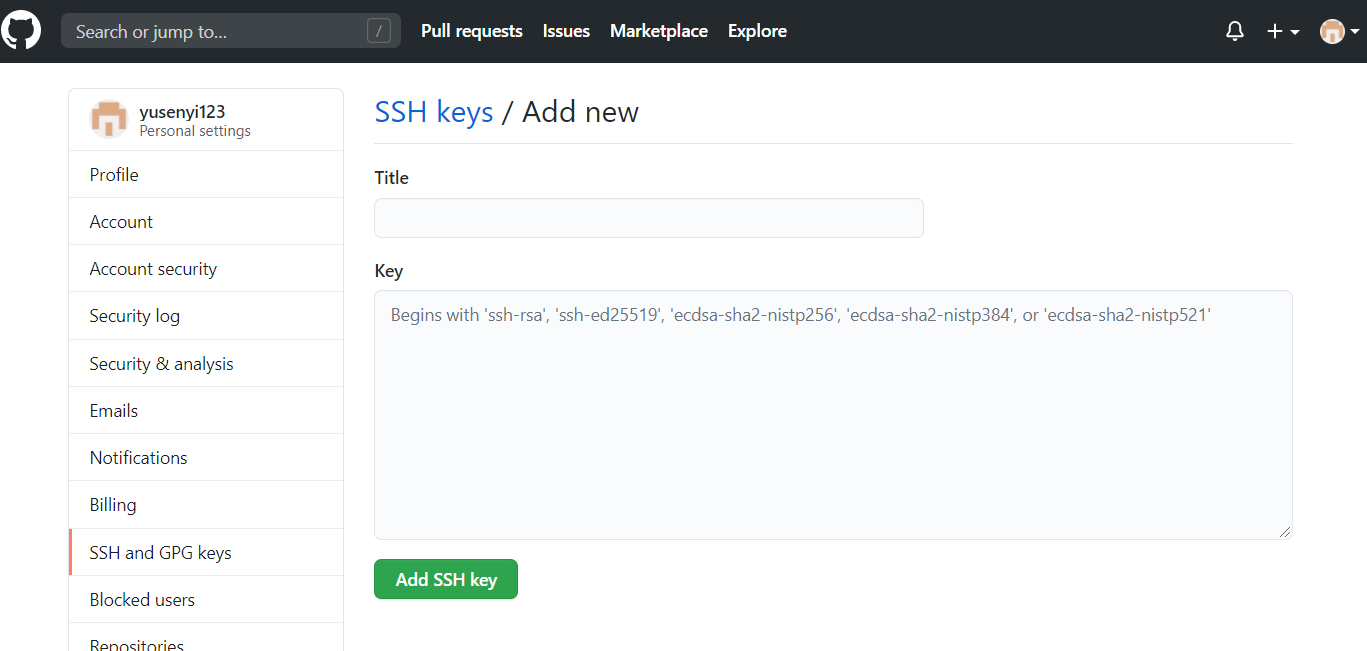Click the Personal settings text
This screenshot has height=651, width=1367.
pyautogui.click(x=195, y=131)
